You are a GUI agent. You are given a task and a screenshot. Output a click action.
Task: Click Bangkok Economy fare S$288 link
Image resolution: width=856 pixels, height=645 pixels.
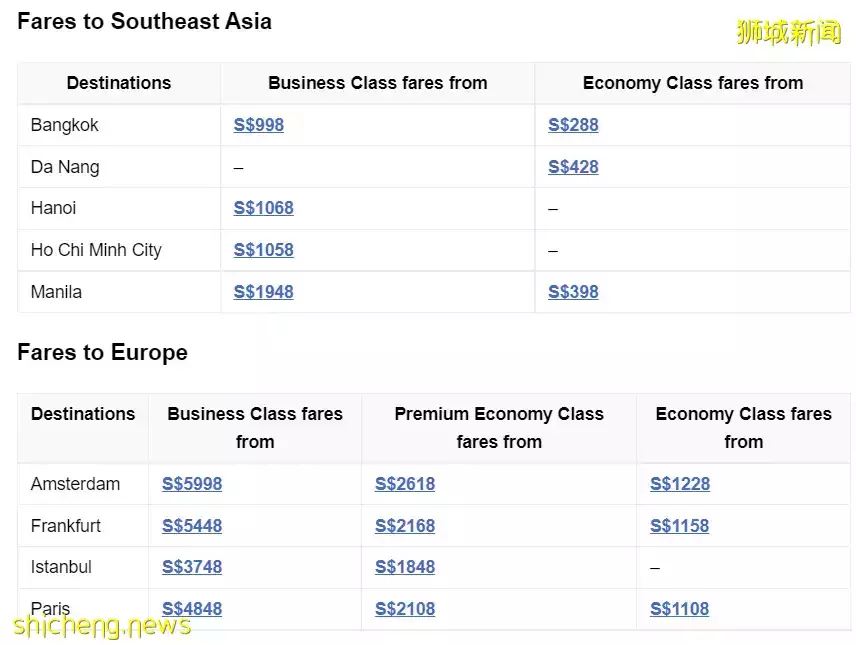coord(573,125)
